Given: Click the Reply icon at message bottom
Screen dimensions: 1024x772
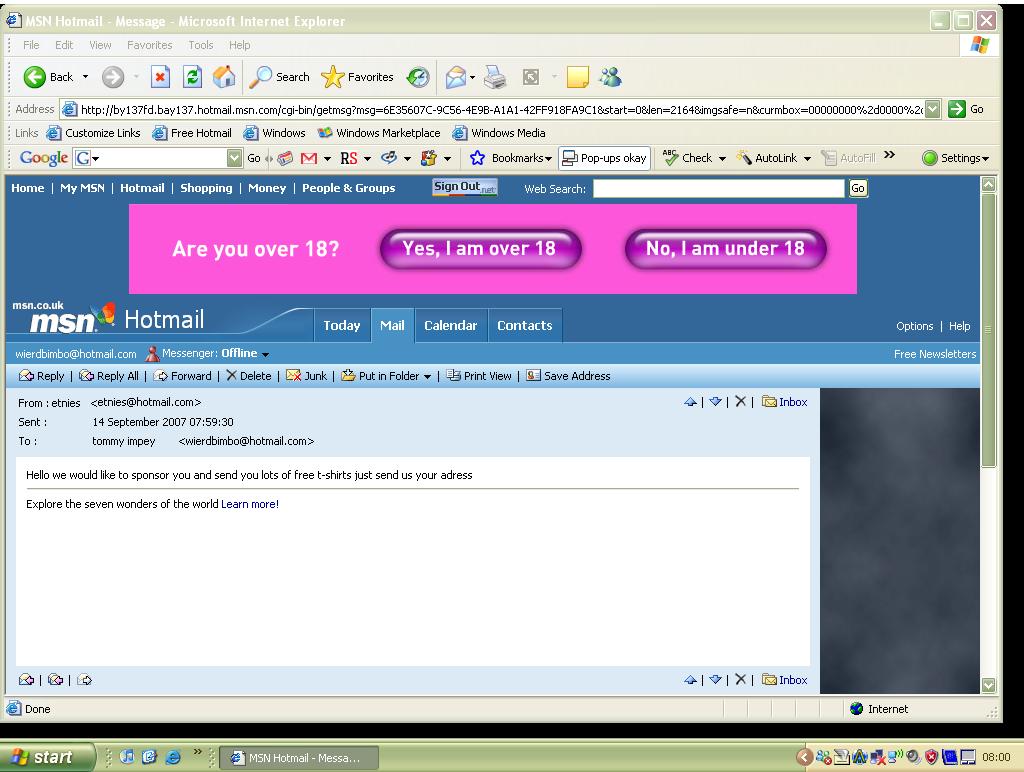Looking at the screenshot, I should (26, 680).
